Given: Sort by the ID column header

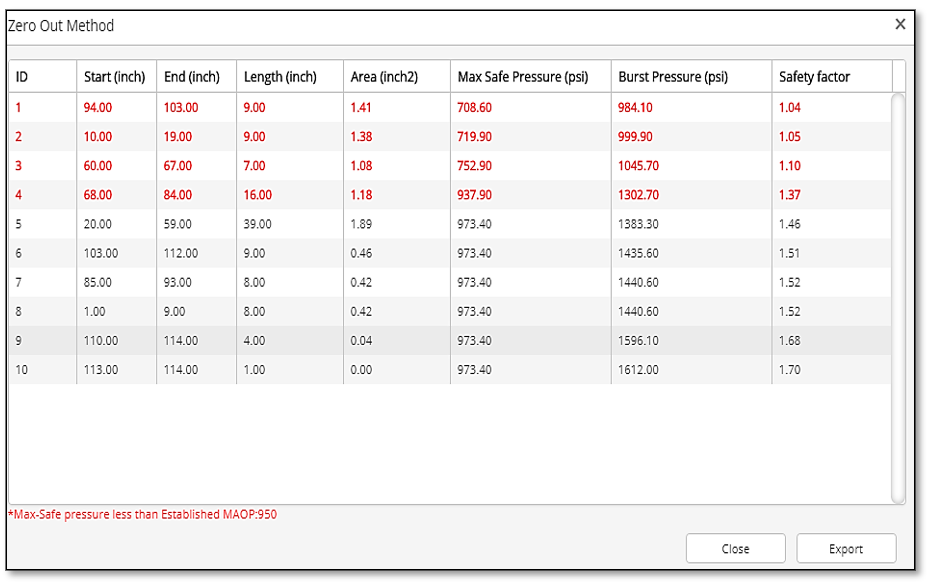Looking at the screenshot, I should pyautogui.click(x=22, y=77).
